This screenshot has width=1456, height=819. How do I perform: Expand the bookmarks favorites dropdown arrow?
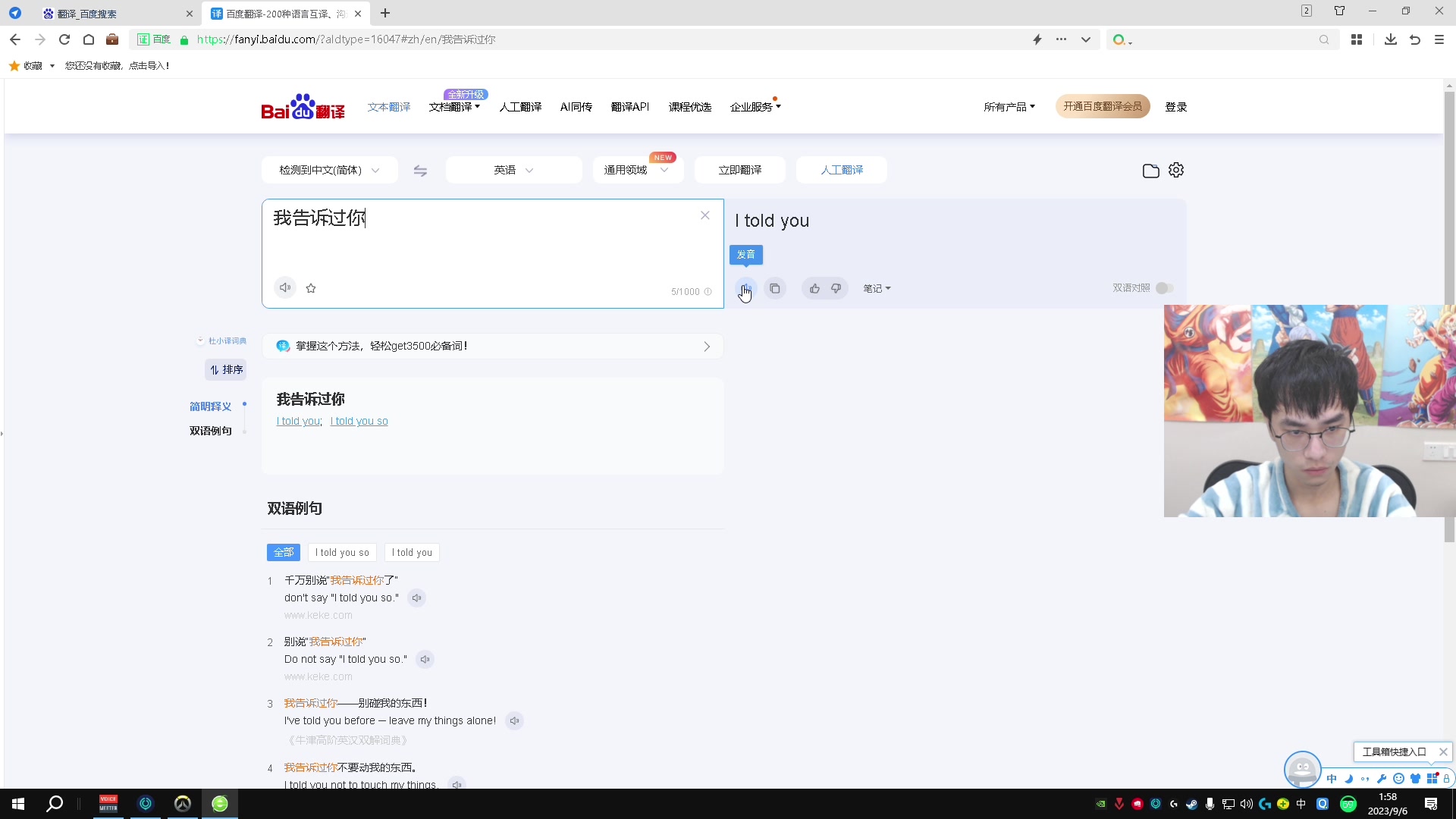[x=52, y=66]
